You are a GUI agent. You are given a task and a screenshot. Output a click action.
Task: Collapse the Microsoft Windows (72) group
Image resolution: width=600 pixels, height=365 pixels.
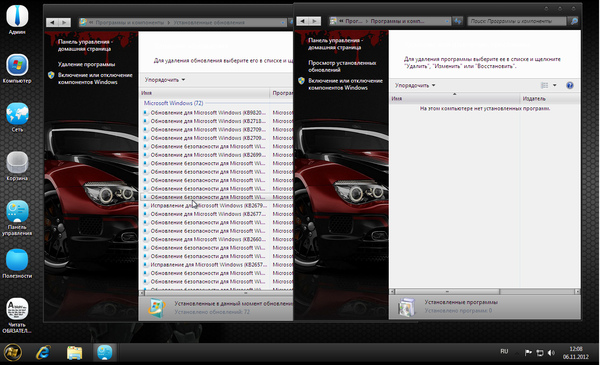(173, 103)
